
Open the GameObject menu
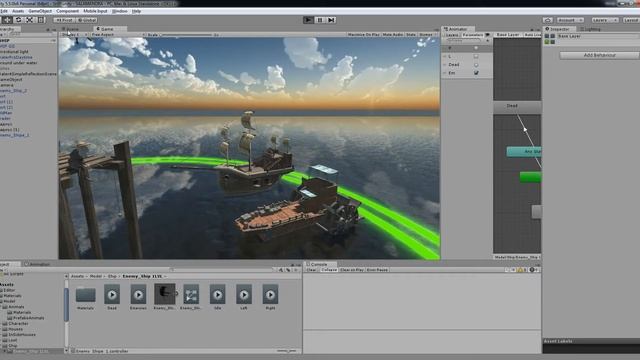coord(40,11)
